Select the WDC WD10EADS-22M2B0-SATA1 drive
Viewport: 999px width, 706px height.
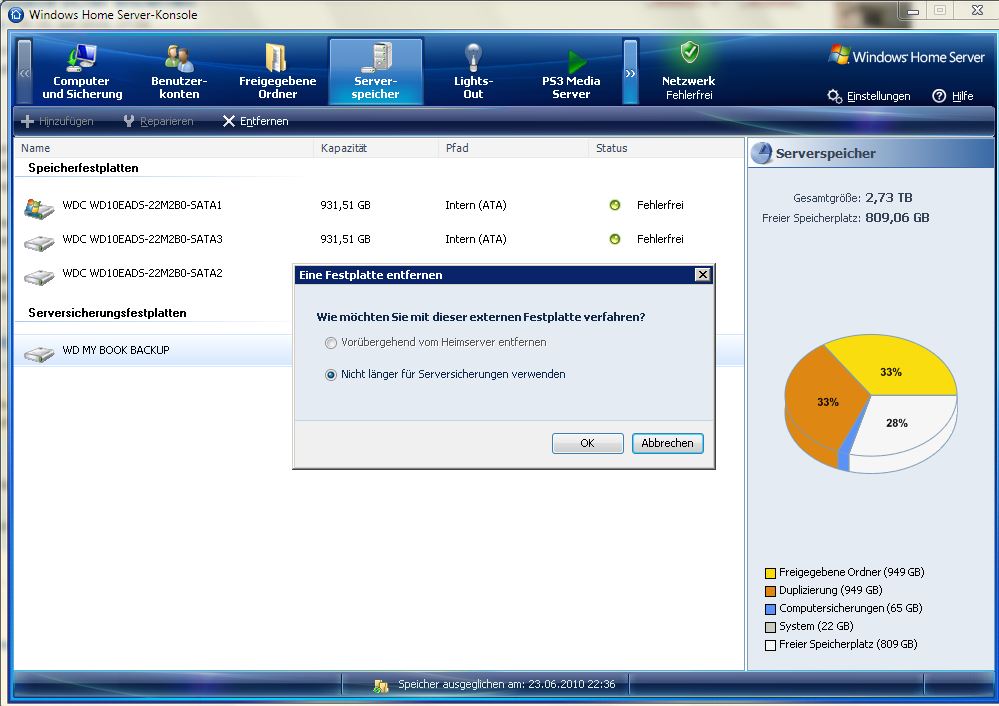(x=378, y=205)
